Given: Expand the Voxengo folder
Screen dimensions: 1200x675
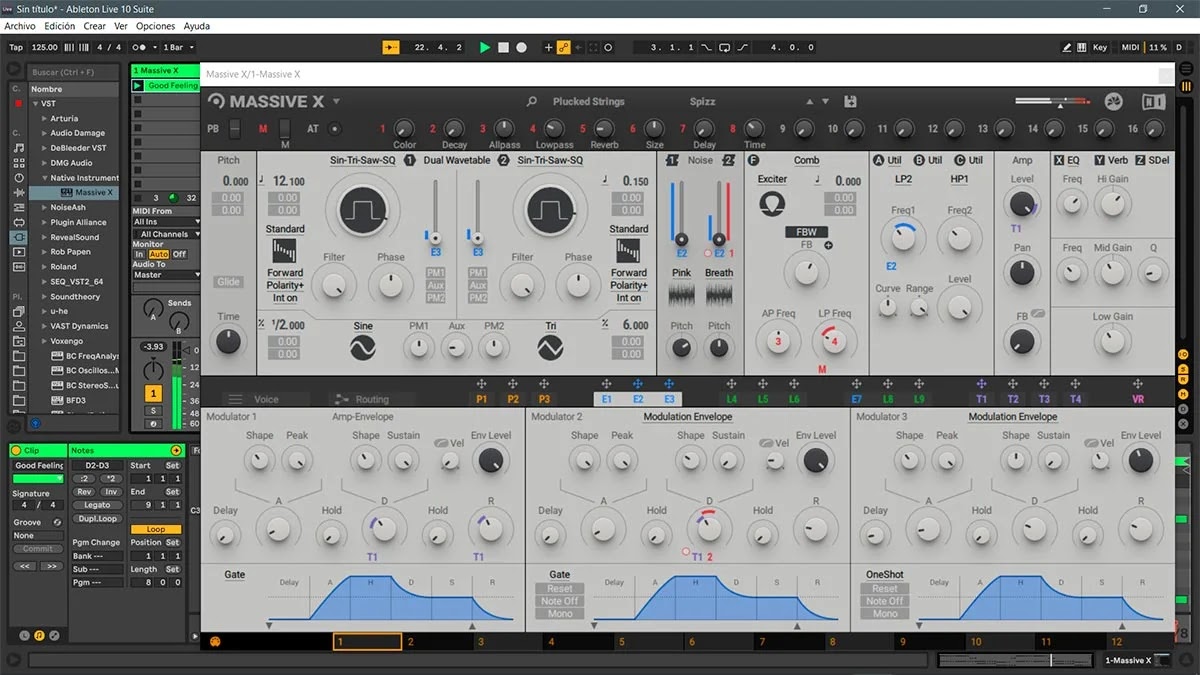Looking at the screenshot, I should (x=44, y=341).
